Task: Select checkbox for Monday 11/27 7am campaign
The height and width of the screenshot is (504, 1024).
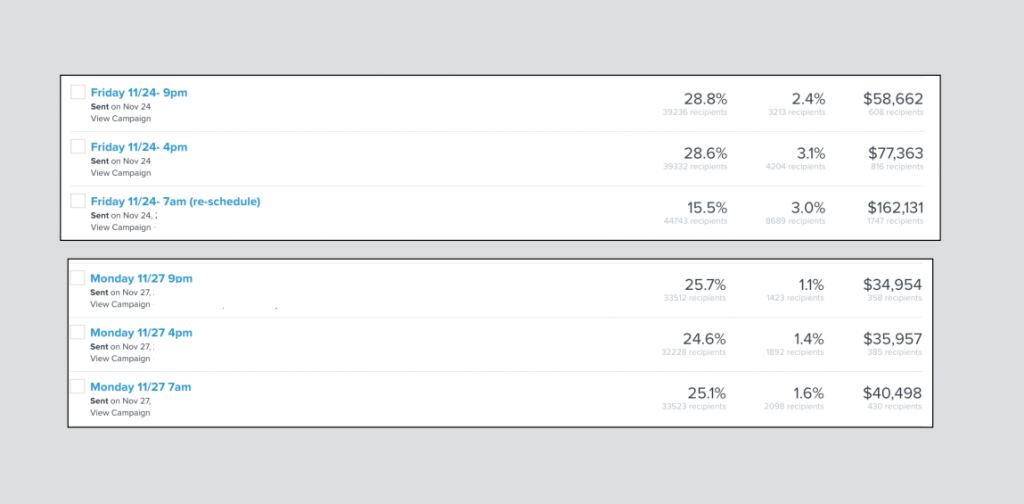Action: click(77, 386)
